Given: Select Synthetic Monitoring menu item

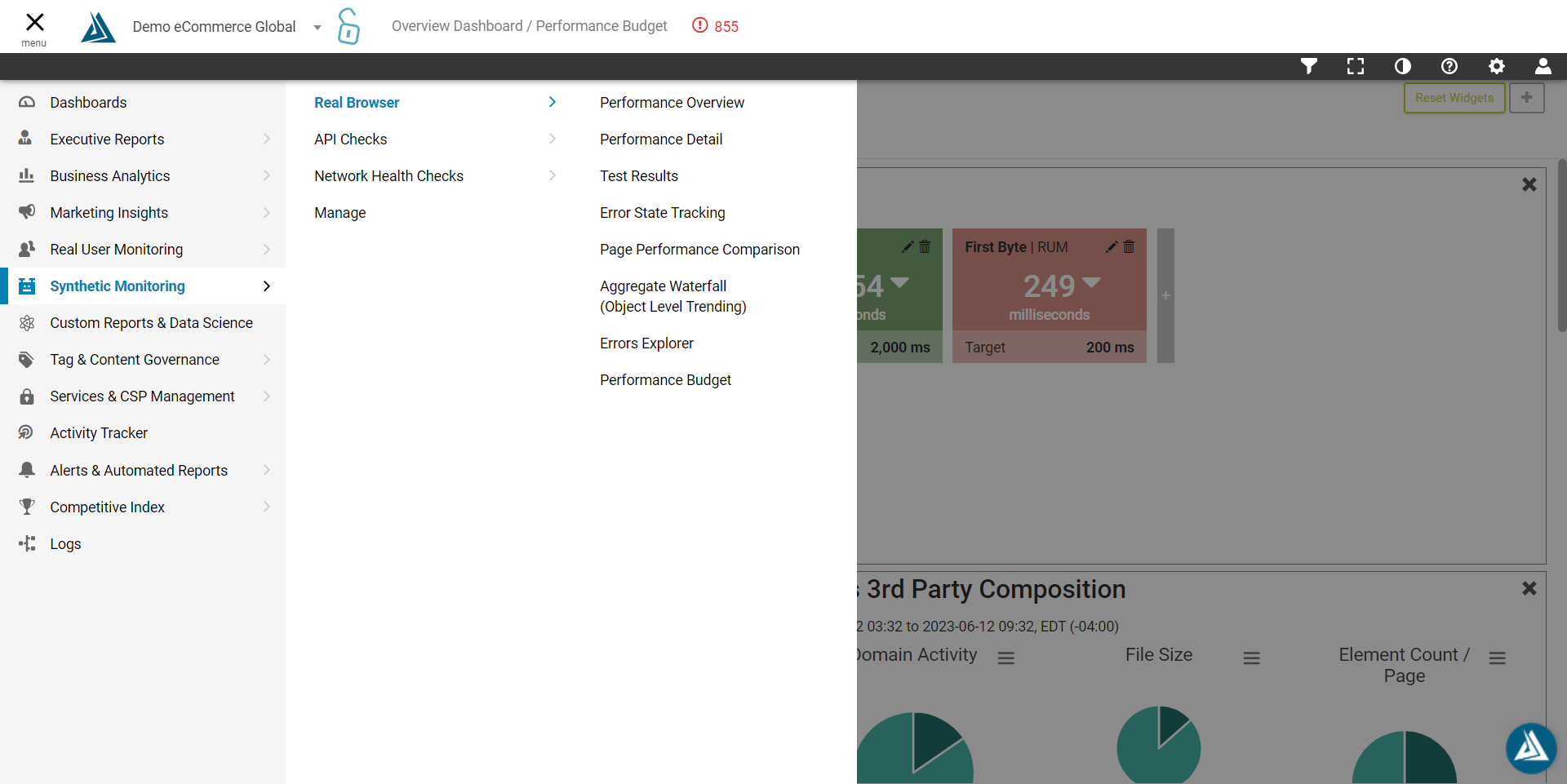Looking at the screenshot, I should click(143, 286).
